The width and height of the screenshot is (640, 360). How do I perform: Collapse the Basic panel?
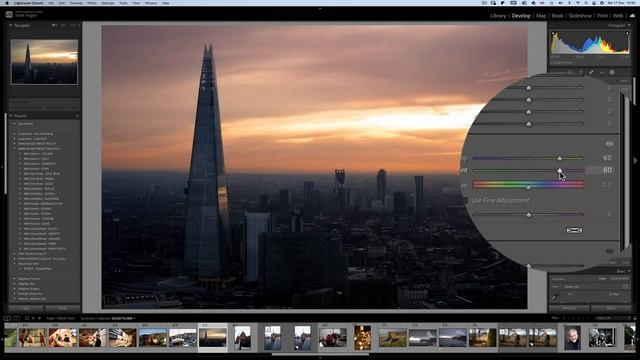pyautogui.click(x=629, y=271)
